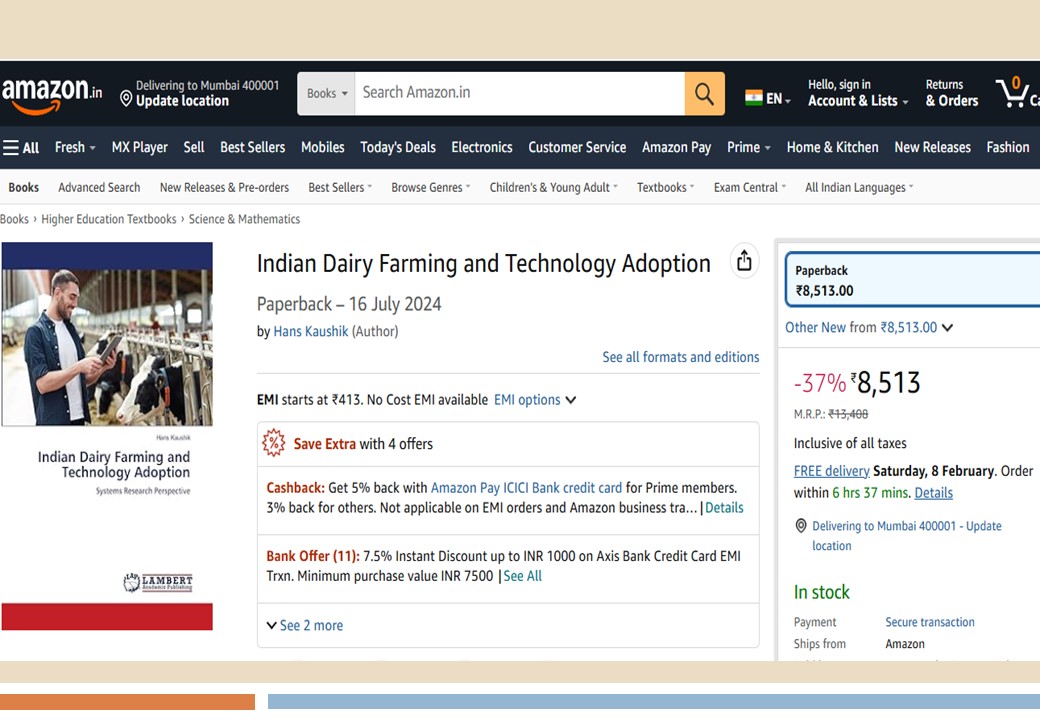The image size is (1040, 720).
Task: Click See all formats and editions
Action: tap(681, 357)
